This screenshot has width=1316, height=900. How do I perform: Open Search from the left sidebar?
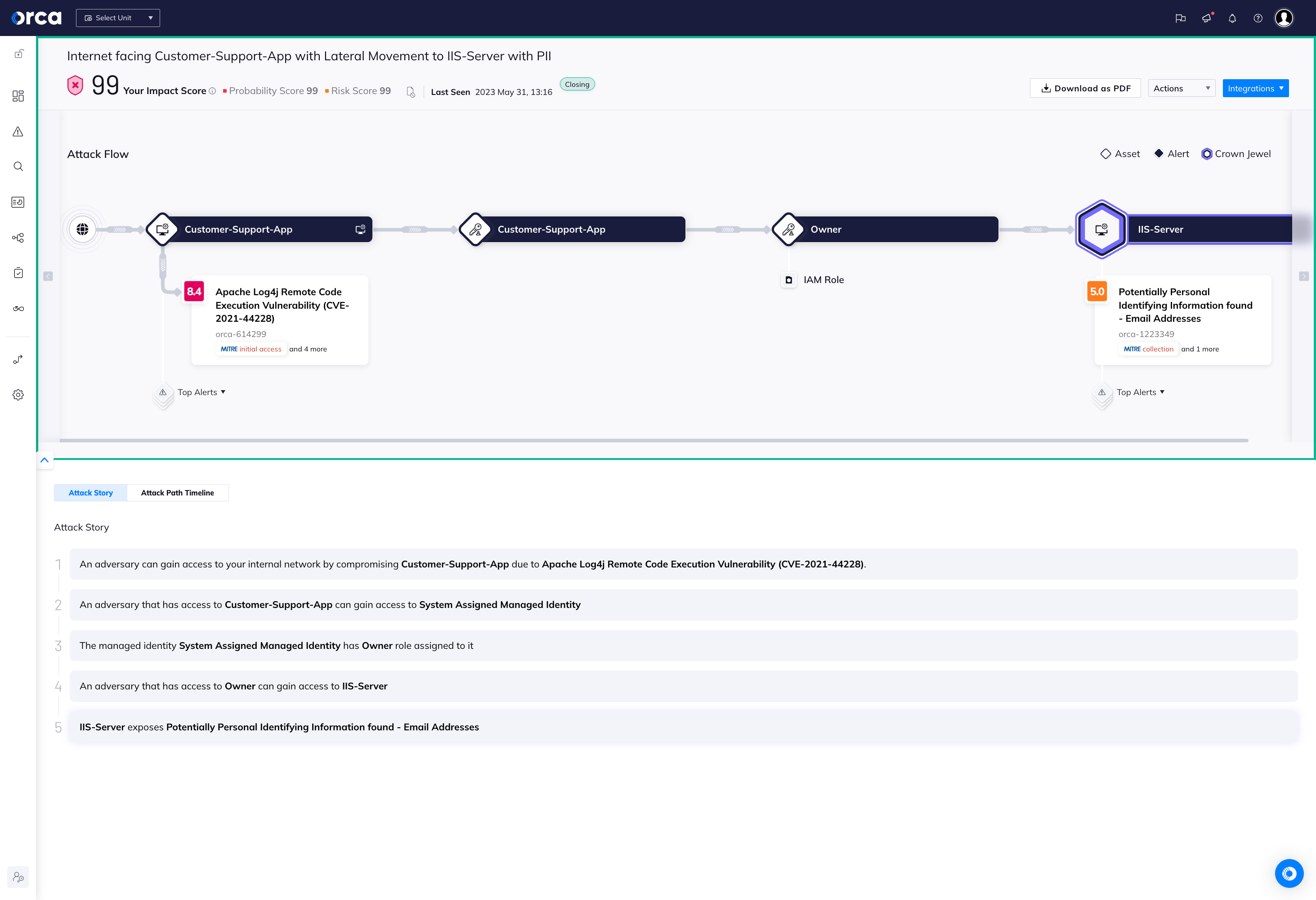(x=18, y=166)
